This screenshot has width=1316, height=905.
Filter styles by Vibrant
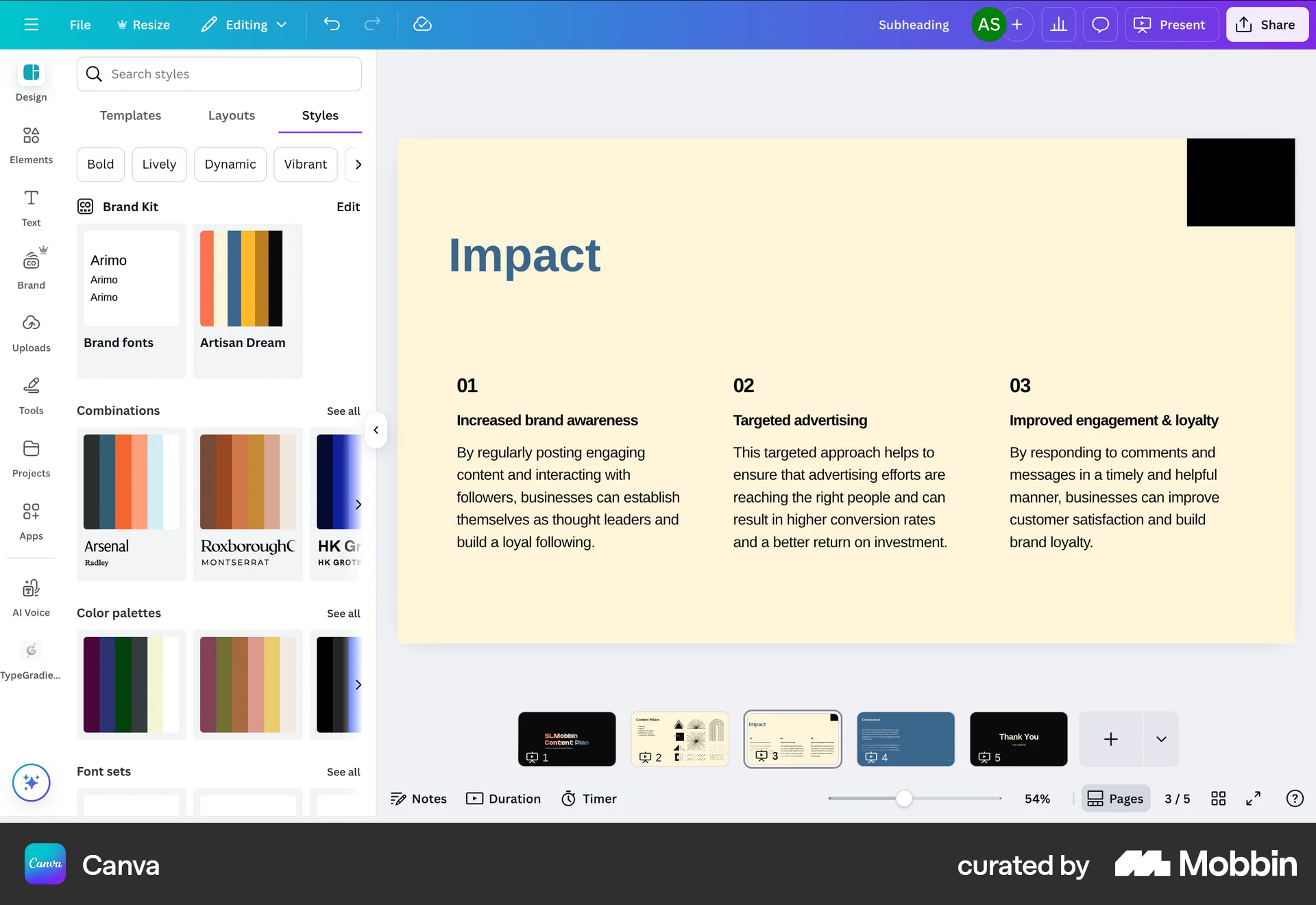[306, 165]
